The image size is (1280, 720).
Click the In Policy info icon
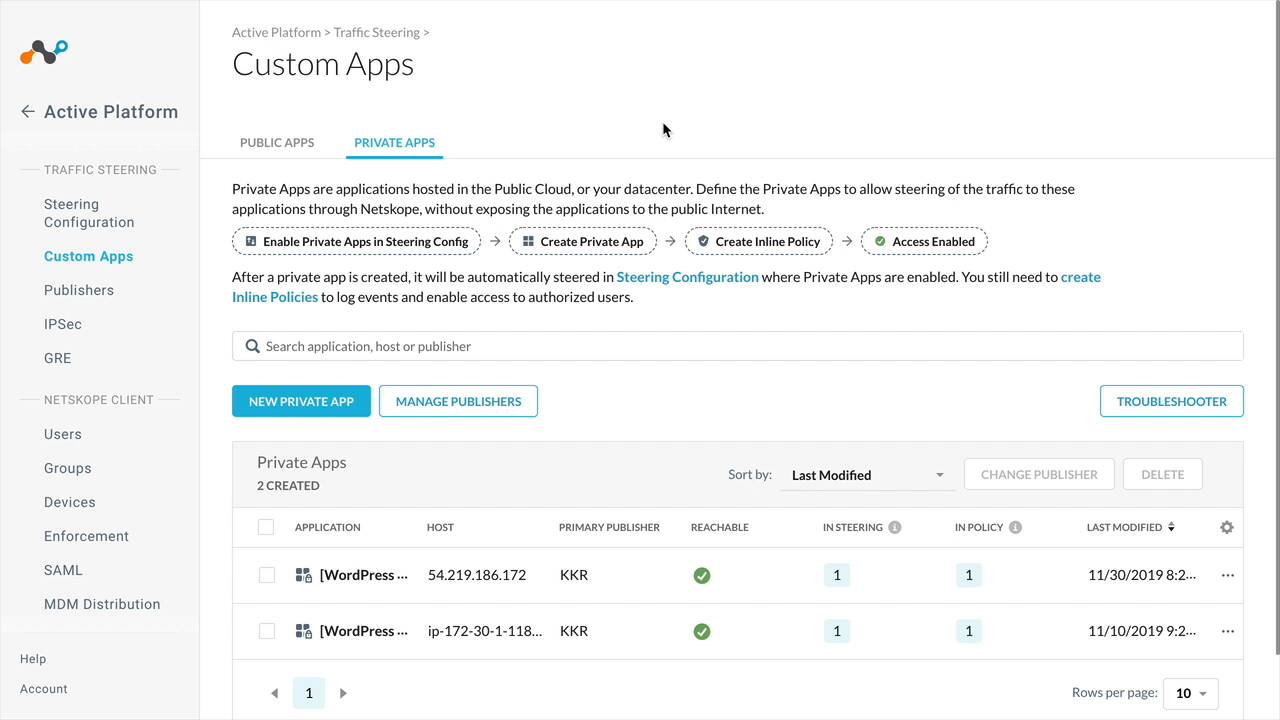click(x=1015, y=528)
